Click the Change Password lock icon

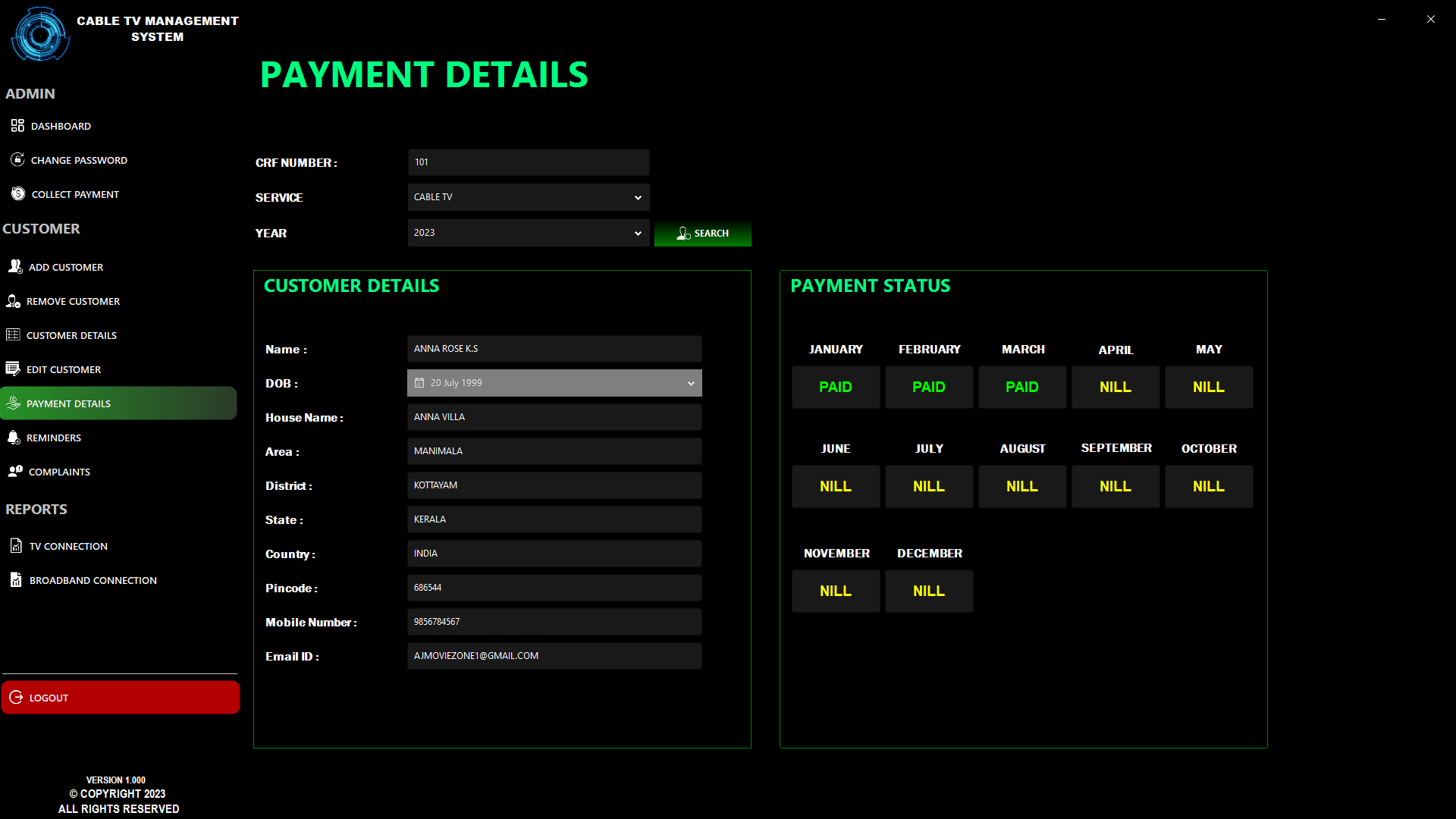click(17, 159)
